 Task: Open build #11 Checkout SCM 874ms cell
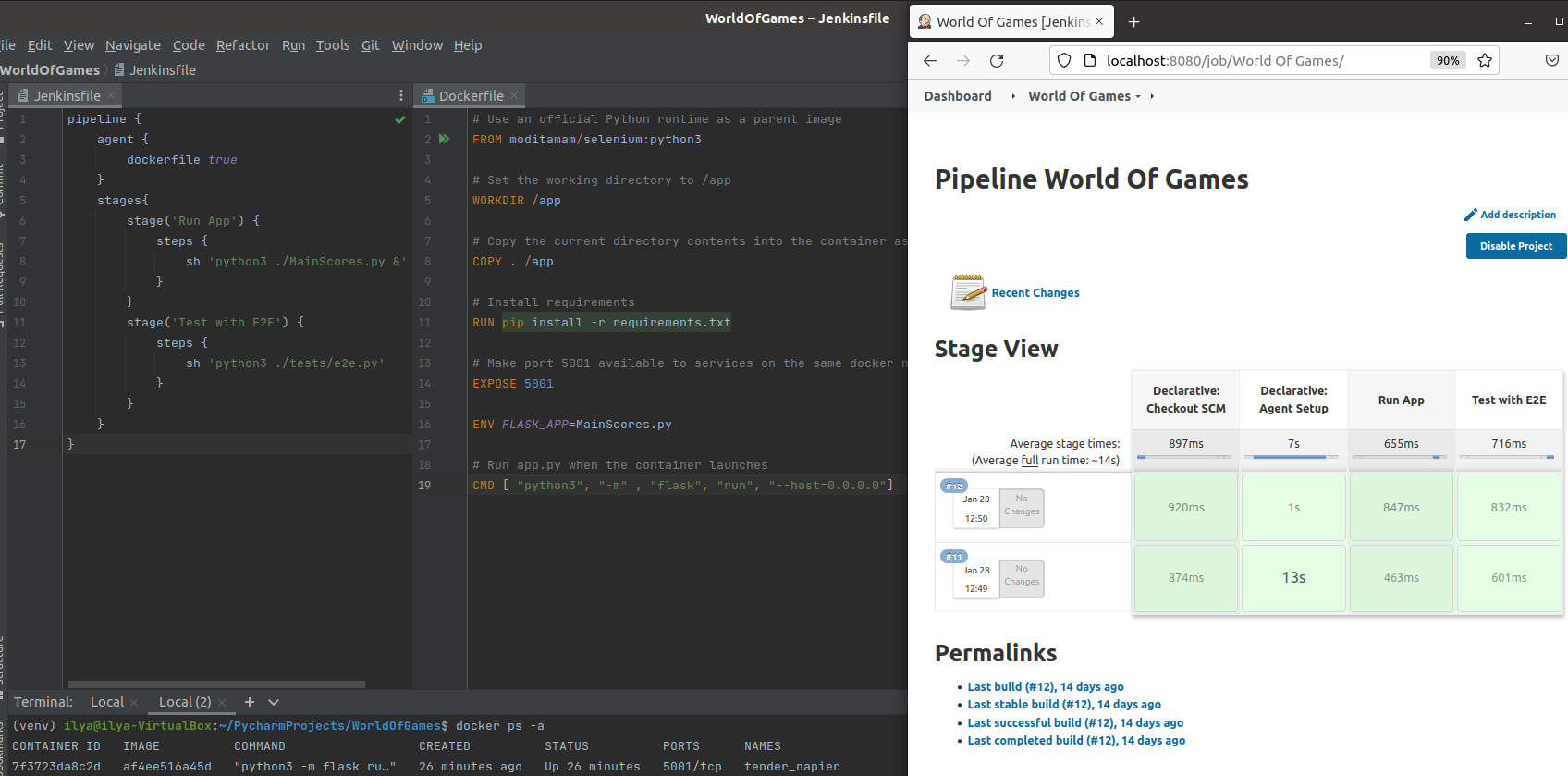point(1185,578)
